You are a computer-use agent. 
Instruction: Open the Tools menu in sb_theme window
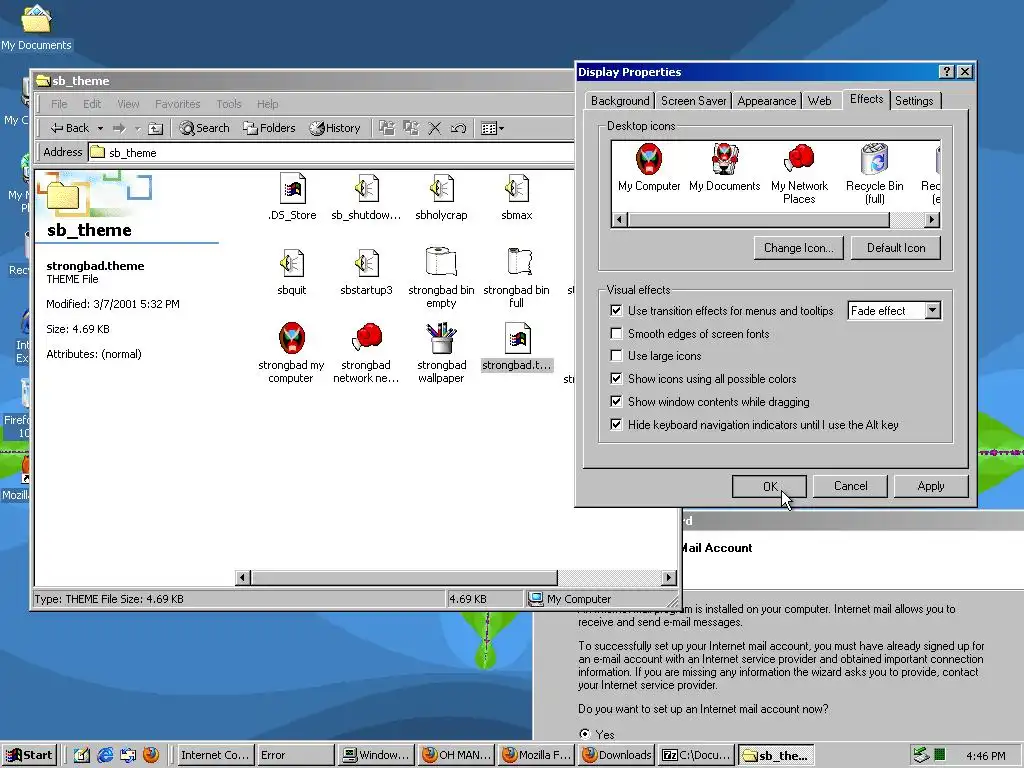[229, 104]
